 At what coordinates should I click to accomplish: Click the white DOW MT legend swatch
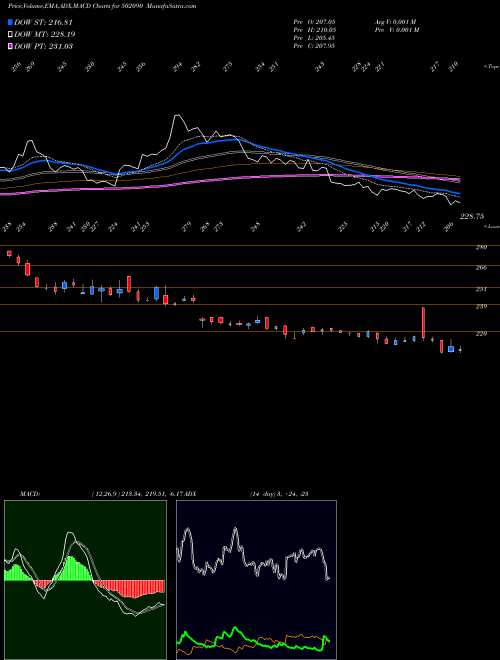10,34
